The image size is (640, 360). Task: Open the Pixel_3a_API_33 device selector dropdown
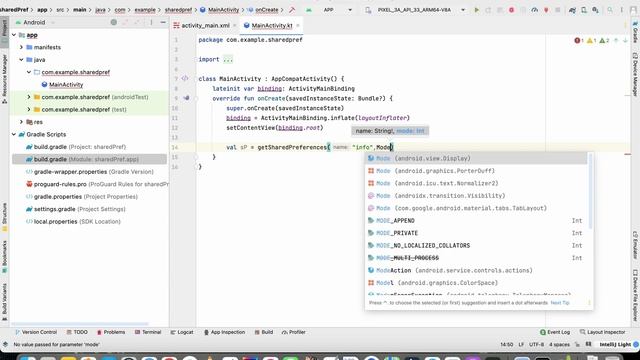[x=416, y=10]
